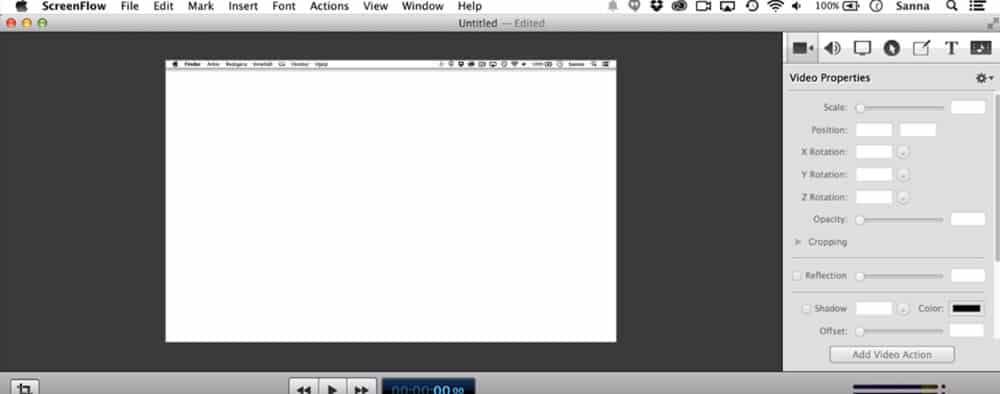Open the Audio Properties tab icon
This screenshot has height=394, width=1000.
tap(832, 48)
